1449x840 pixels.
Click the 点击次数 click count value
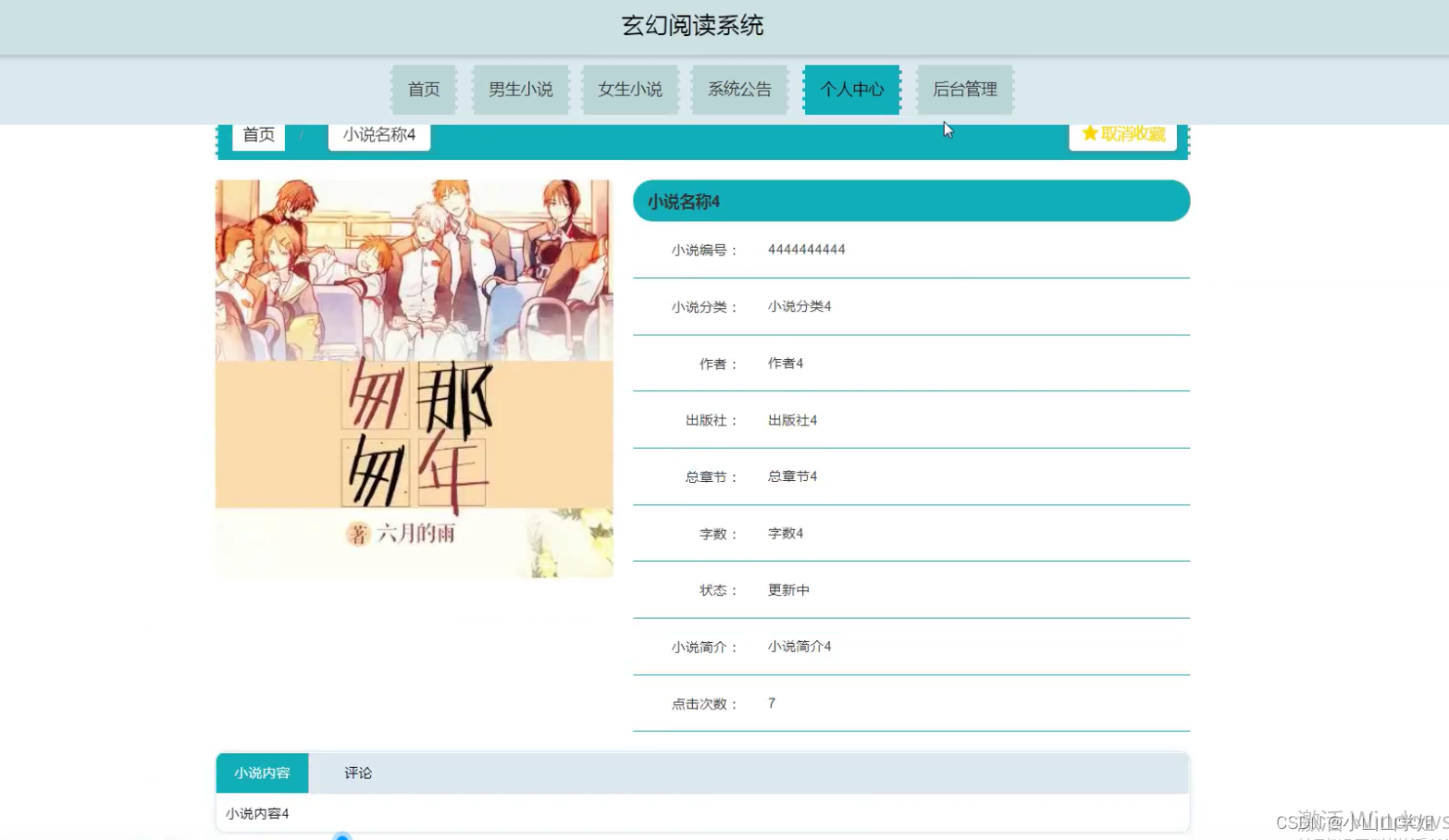[771, 703]
